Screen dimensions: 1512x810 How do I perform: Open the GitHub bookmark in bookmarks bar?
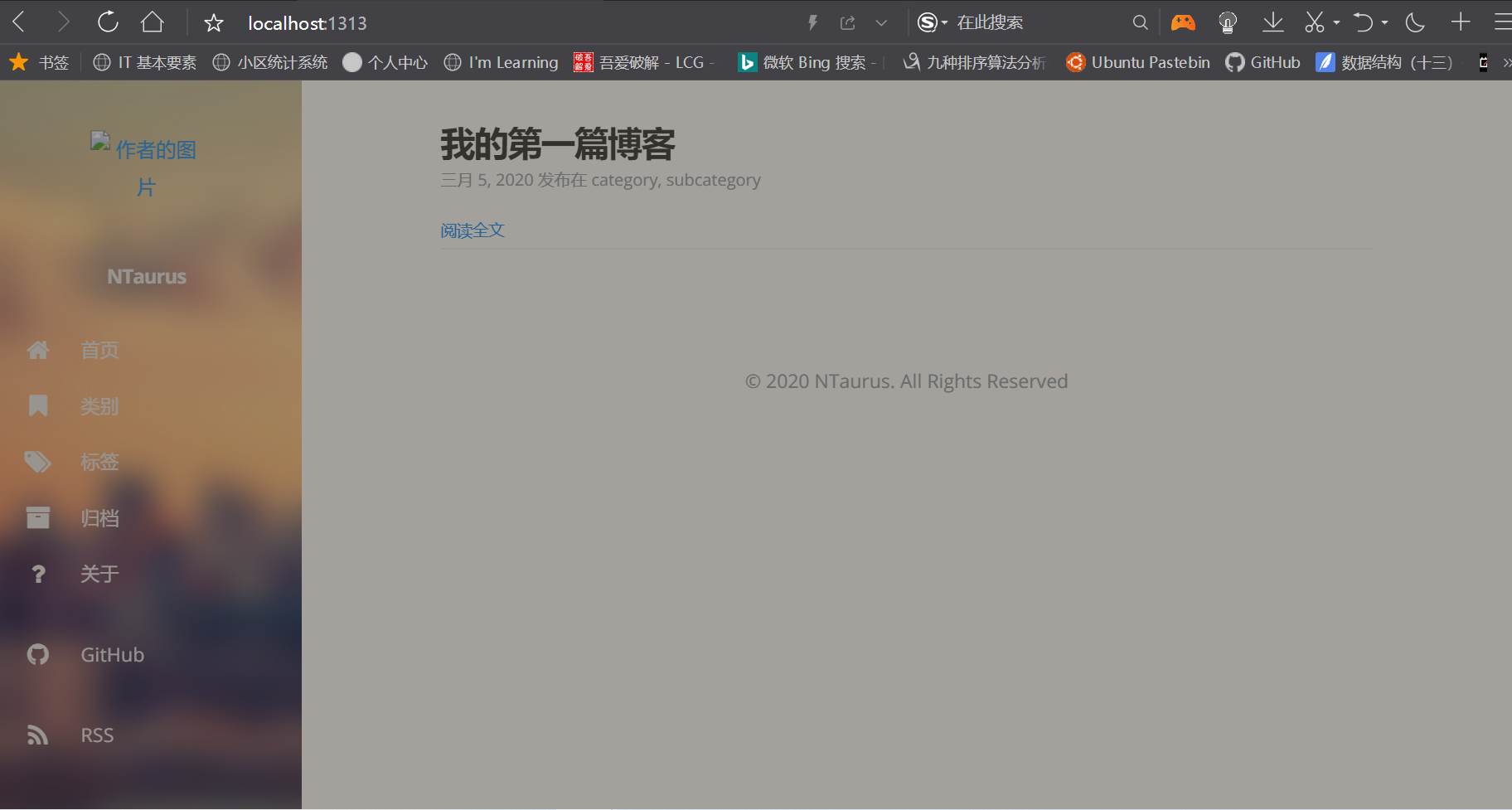pos(1263,62)
